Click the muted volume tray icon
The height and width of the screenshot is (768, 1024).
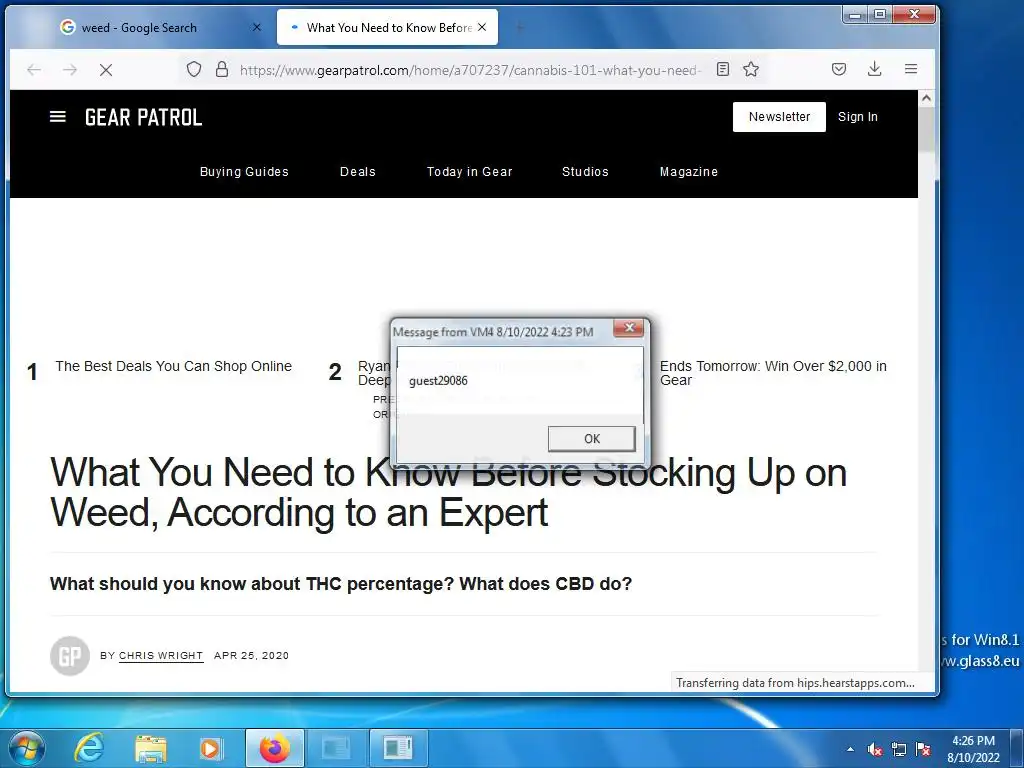pos(875,749)
